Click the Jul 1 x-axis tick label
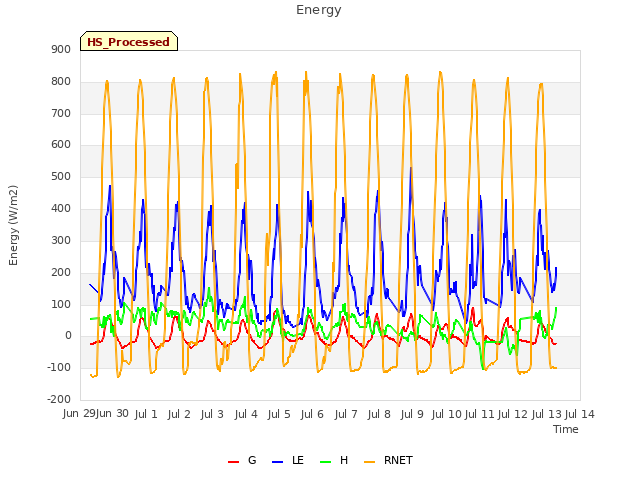The height and width of the screenshot is (480, 640). click(x=146, y=414)
